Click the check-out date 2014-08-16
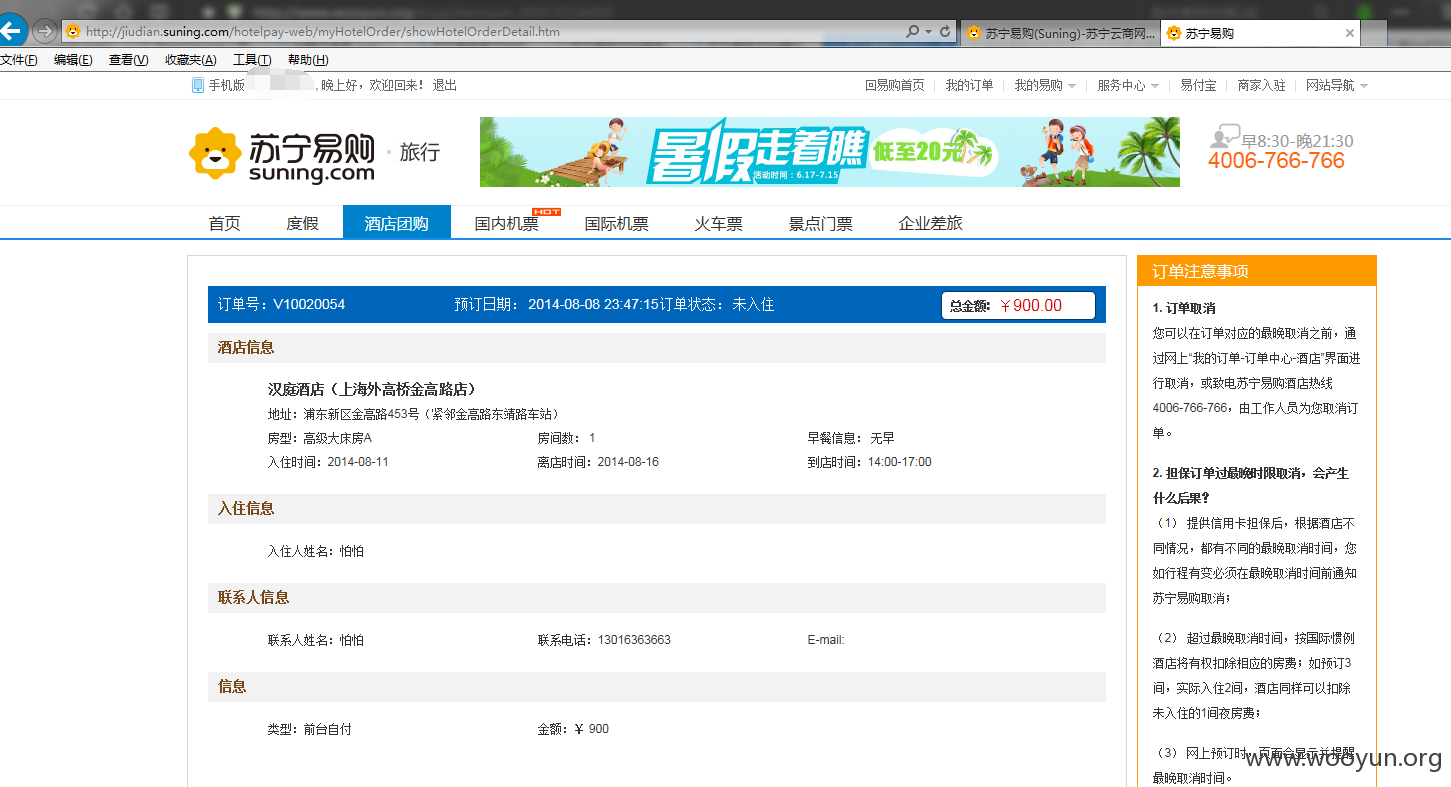The width and height of the screenshot is (1451, 787). point(628,462)
